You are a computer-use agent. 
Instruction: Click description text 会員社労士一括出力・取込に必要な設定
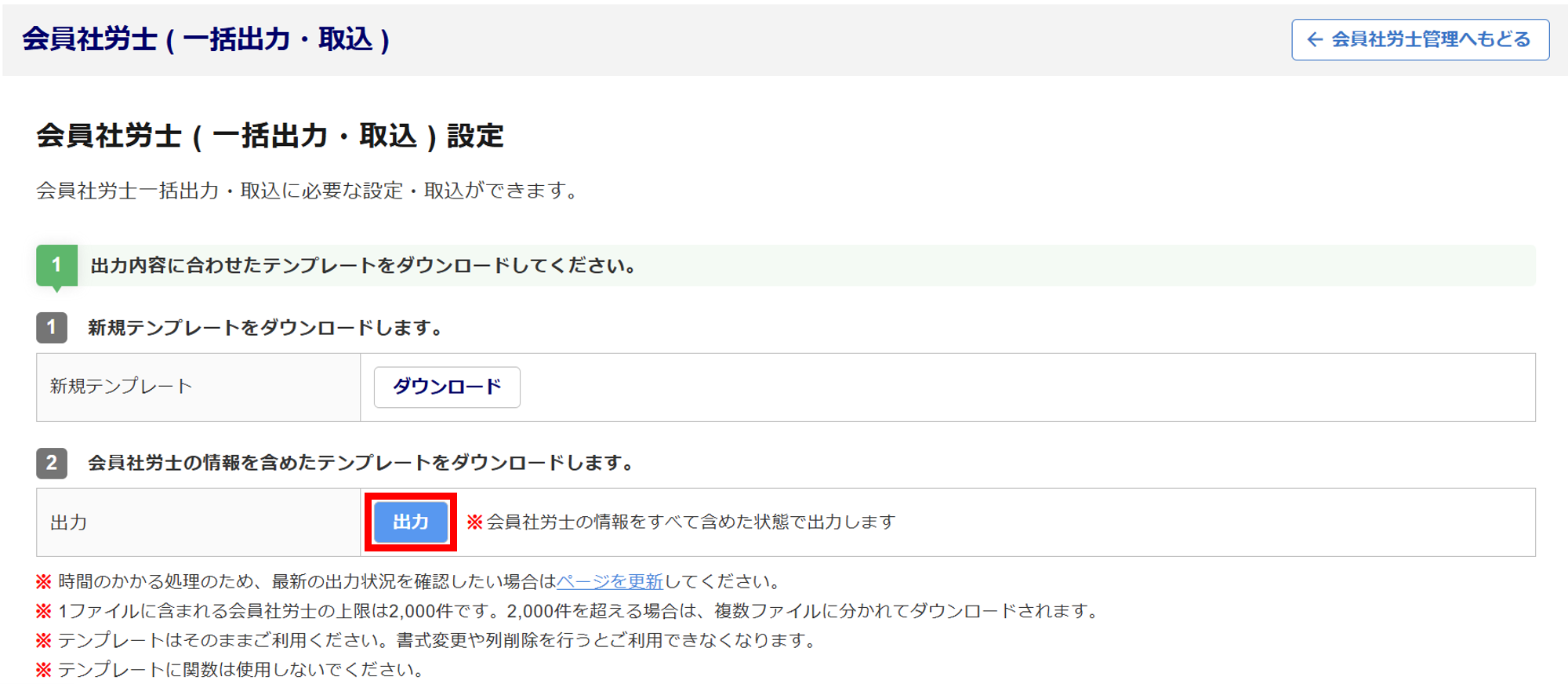tap(307, 191)
